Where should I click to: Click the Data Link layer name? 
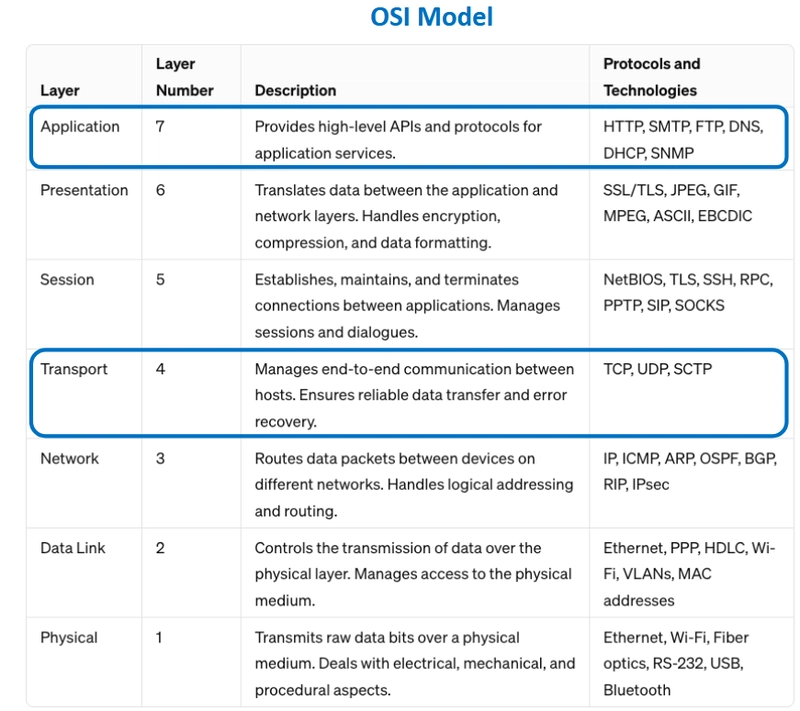72,548
